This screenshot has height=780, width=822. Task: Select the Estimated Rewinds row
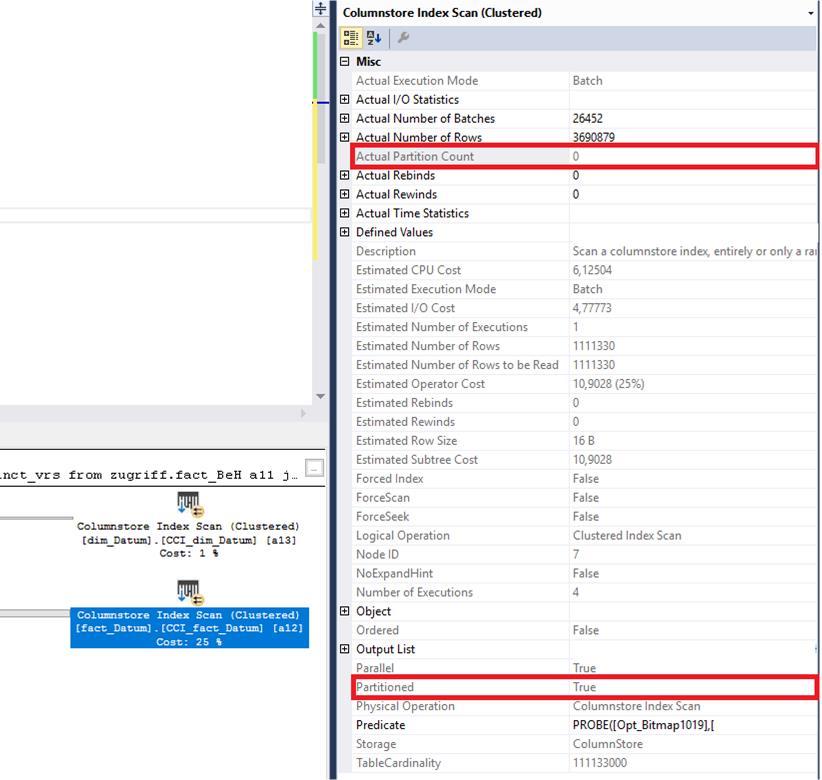(585, 421)
